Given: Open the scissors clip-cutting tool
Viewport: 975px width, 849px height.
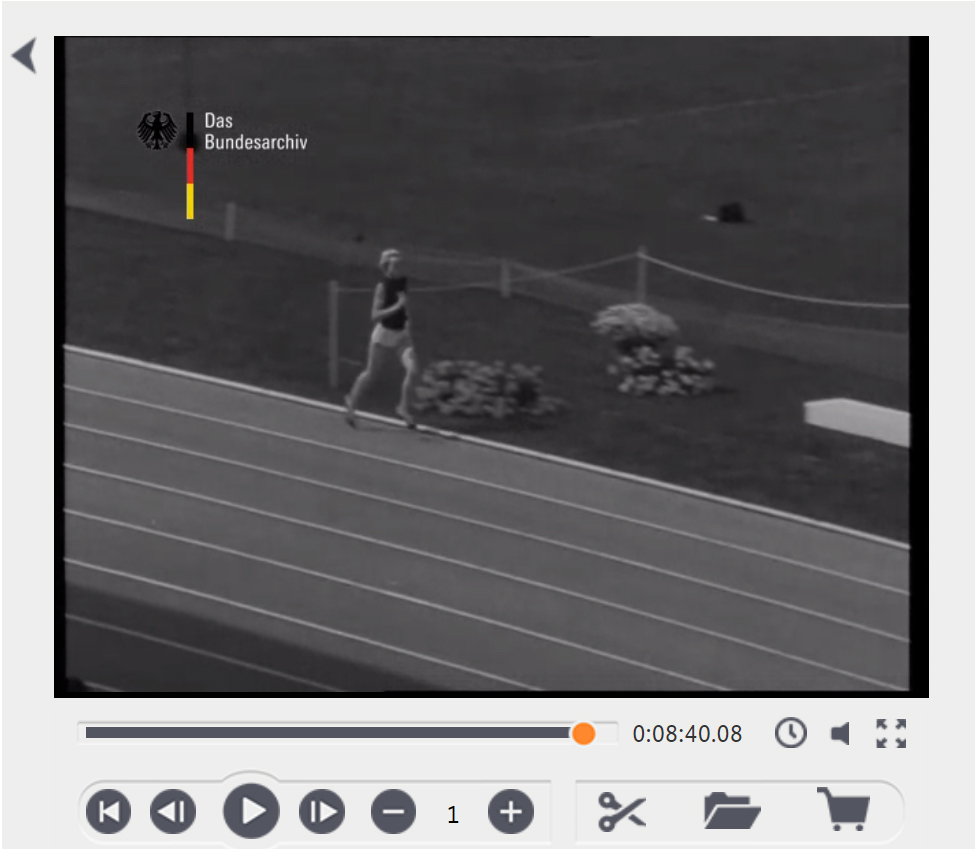Looking at the screenshot, I should coord(622,812).
